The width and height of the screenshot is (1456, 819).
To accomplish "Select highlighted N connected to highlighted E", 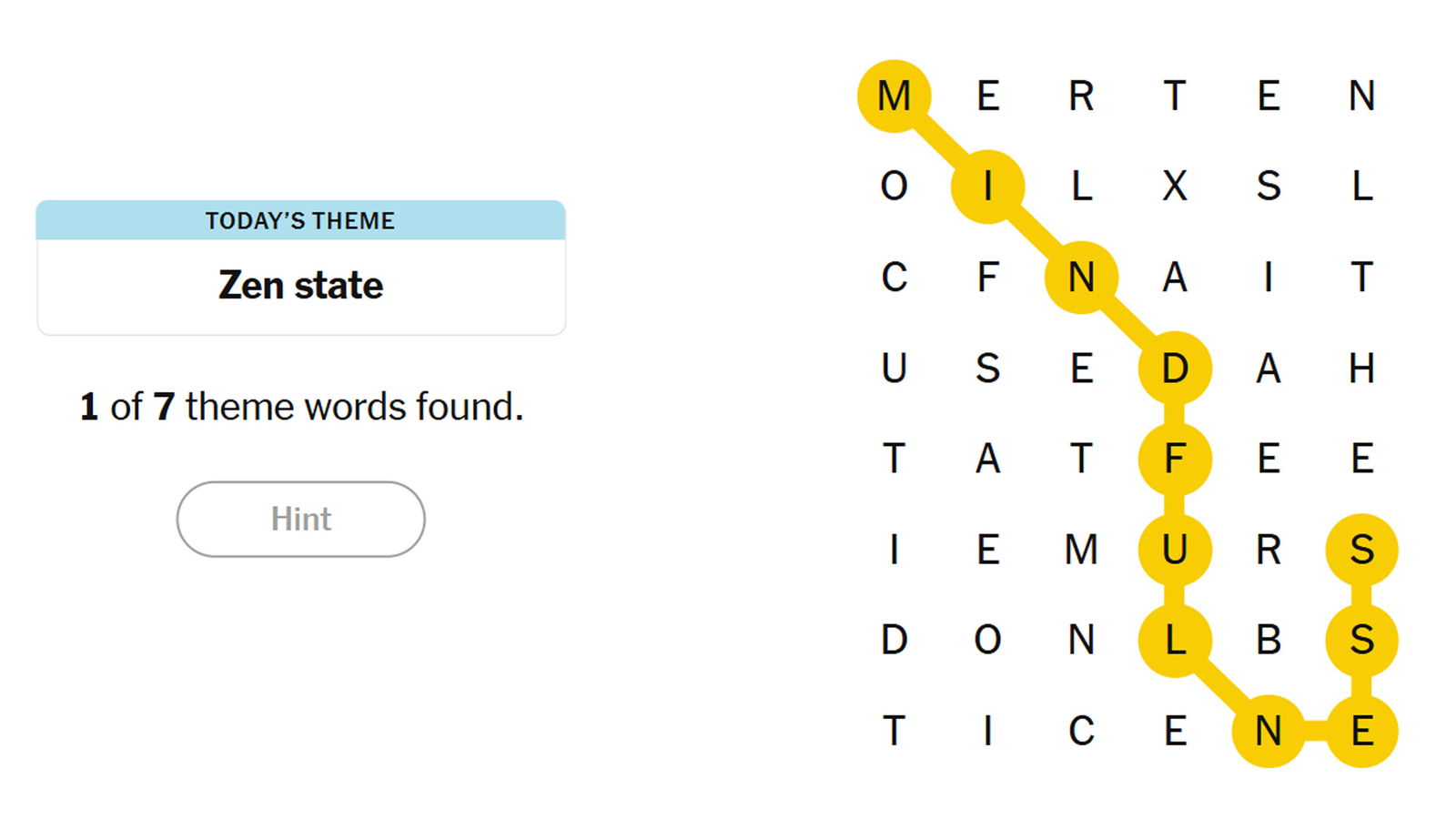I will pyautogui.click(x=1269, y=731).
